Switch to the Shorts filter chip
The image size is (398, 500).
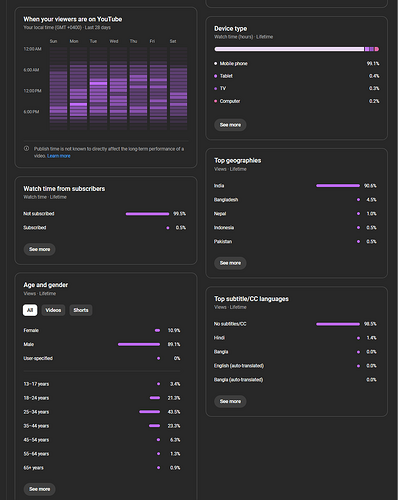81,310
